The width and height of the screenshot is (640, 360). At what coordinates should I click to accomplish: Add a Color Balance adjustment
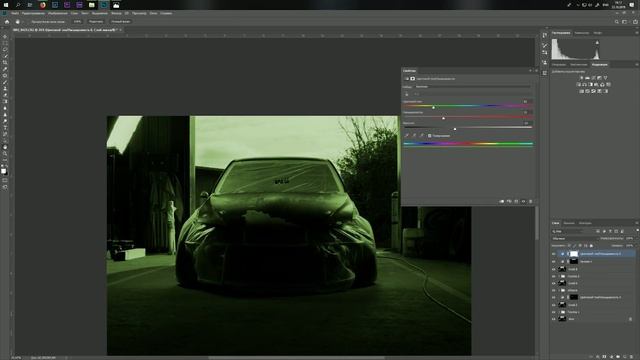pyautogui.click(x=584, y=84)
